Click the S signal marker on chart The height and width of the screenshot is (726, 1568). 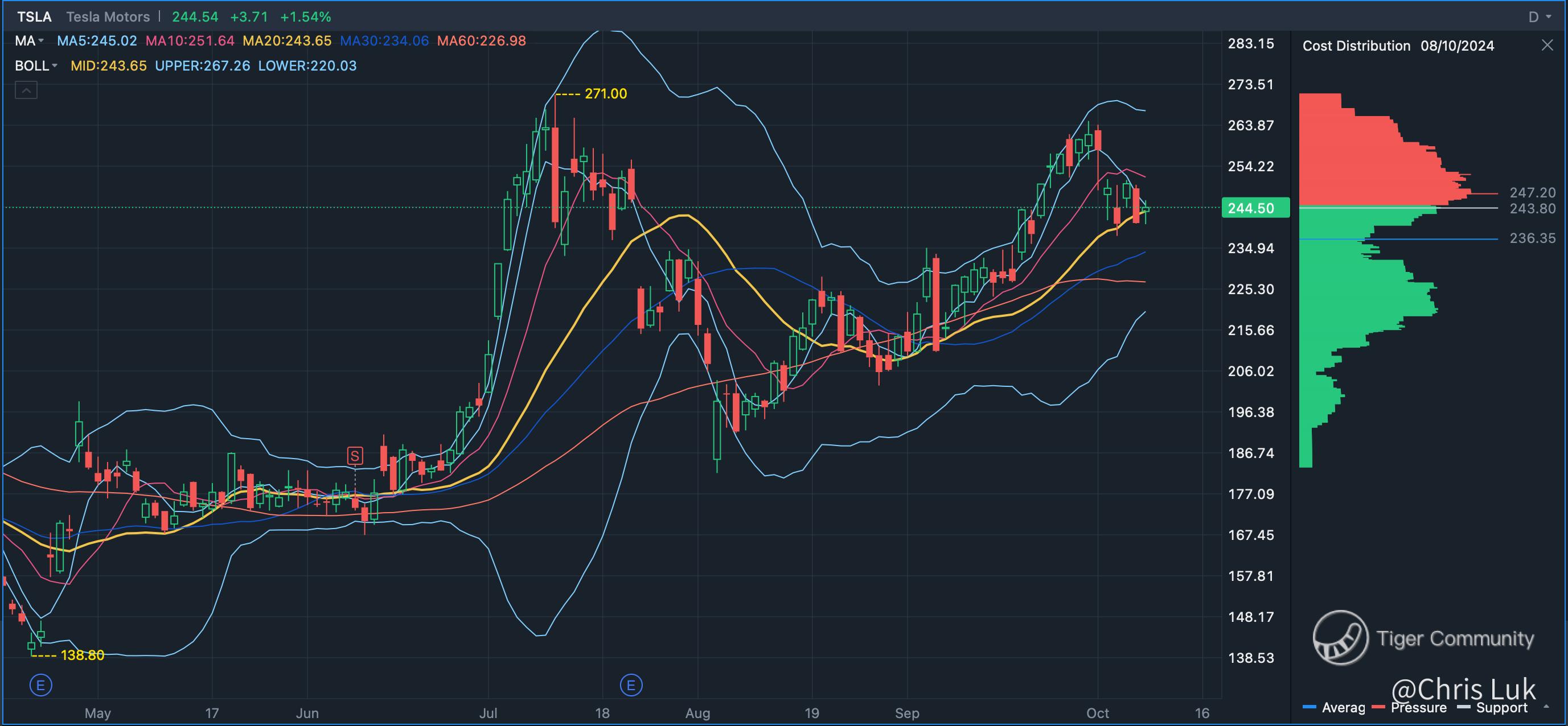pos(355,455)
